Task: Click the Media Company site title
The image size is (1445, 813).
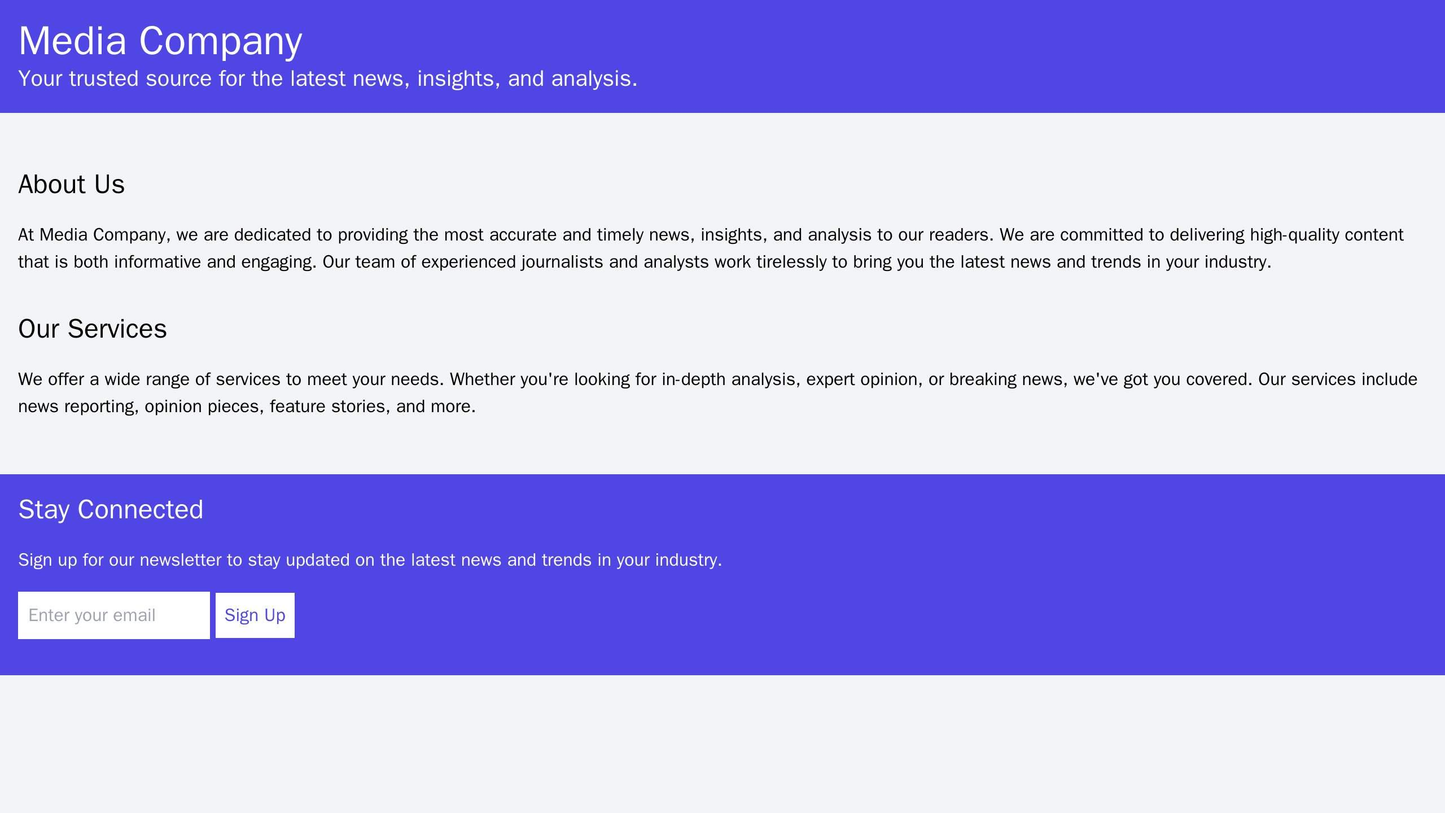Action: pyautogui.click(x=160, y=41)
